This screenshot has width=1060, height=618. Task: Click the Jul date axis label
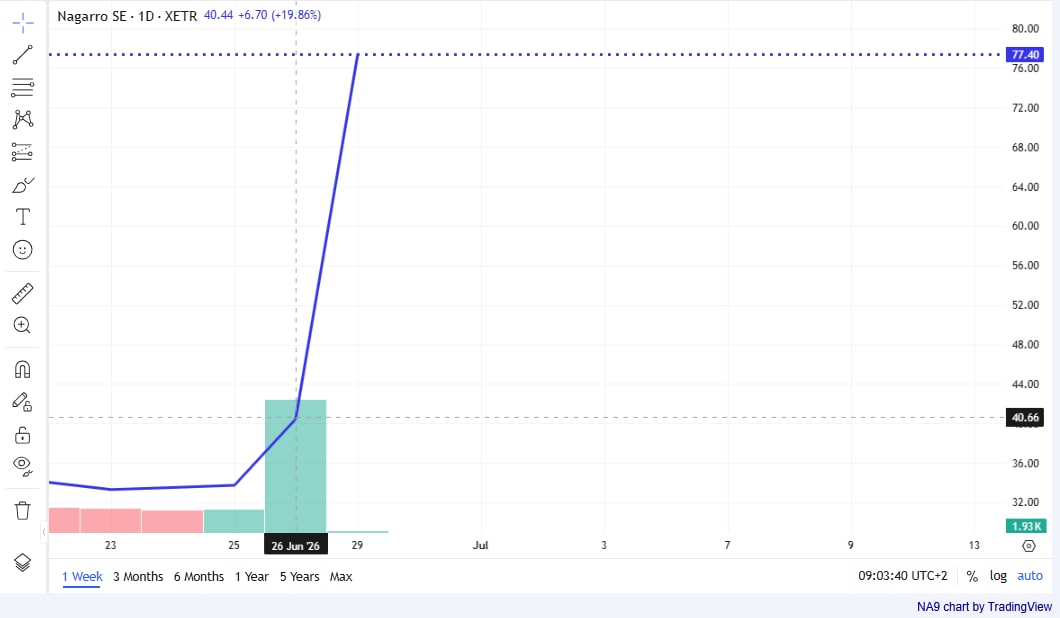point(480,545)
